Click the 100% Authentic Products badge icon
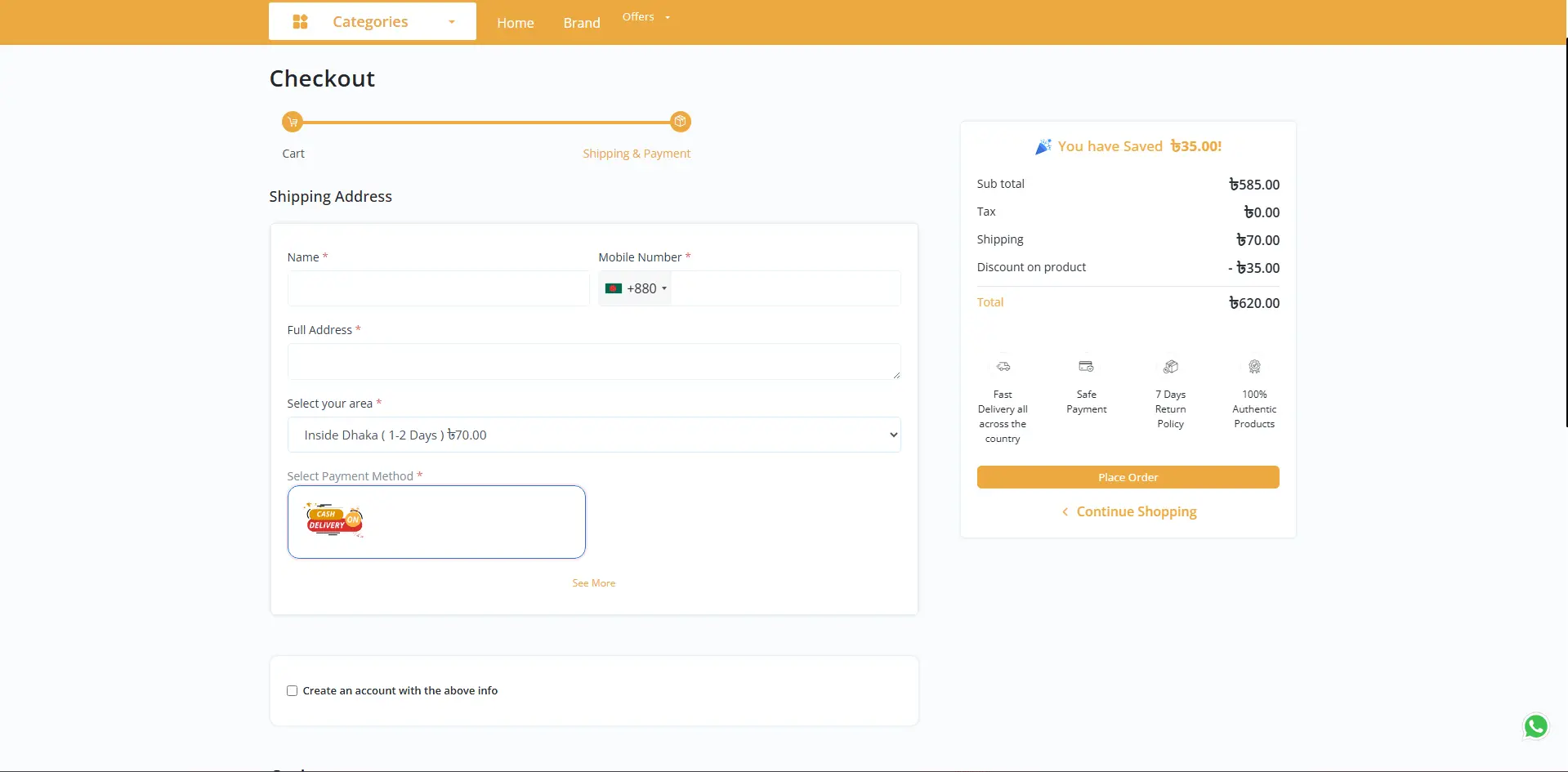 (1254, 366)
